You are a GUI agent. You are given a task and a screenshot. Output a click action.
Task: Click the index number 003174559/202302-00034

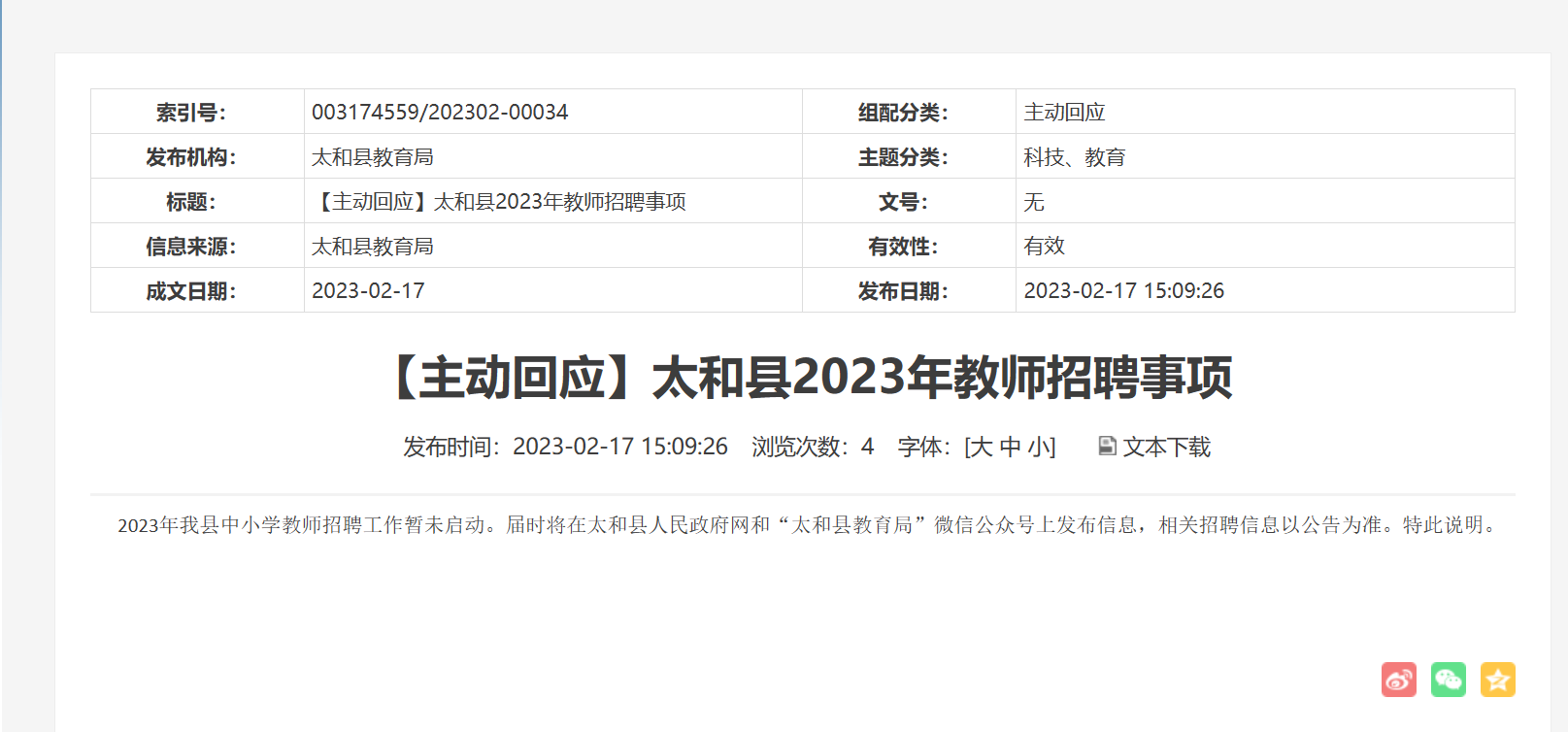[440, 112]
